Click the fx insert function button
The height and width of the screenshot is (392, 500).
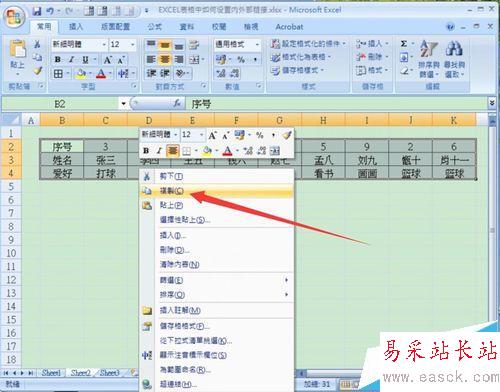pos(177,104)
